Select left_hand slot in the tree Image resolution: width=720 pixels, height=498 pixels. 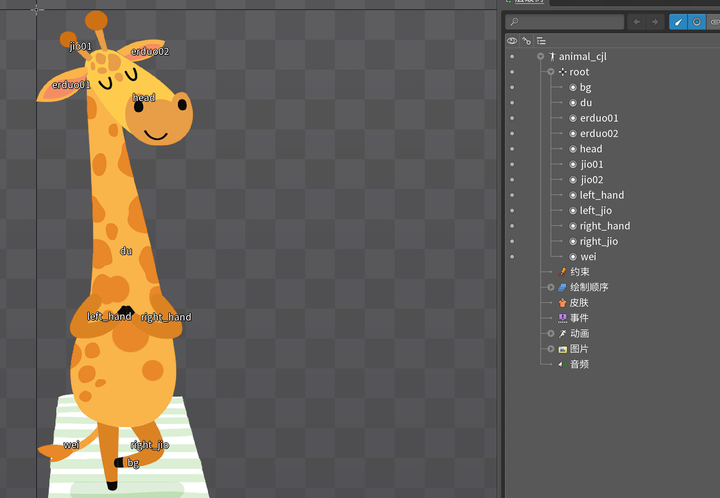(x=601, y=195)
